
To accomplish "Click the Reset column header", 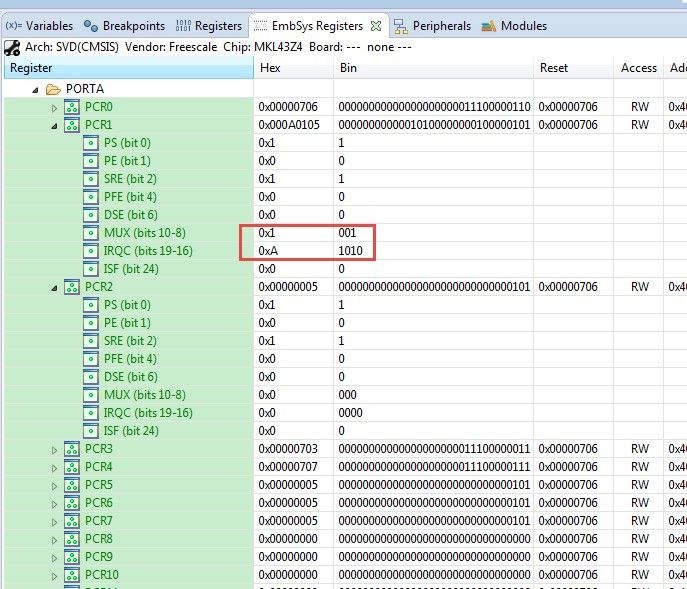I will tap(574, 68).
